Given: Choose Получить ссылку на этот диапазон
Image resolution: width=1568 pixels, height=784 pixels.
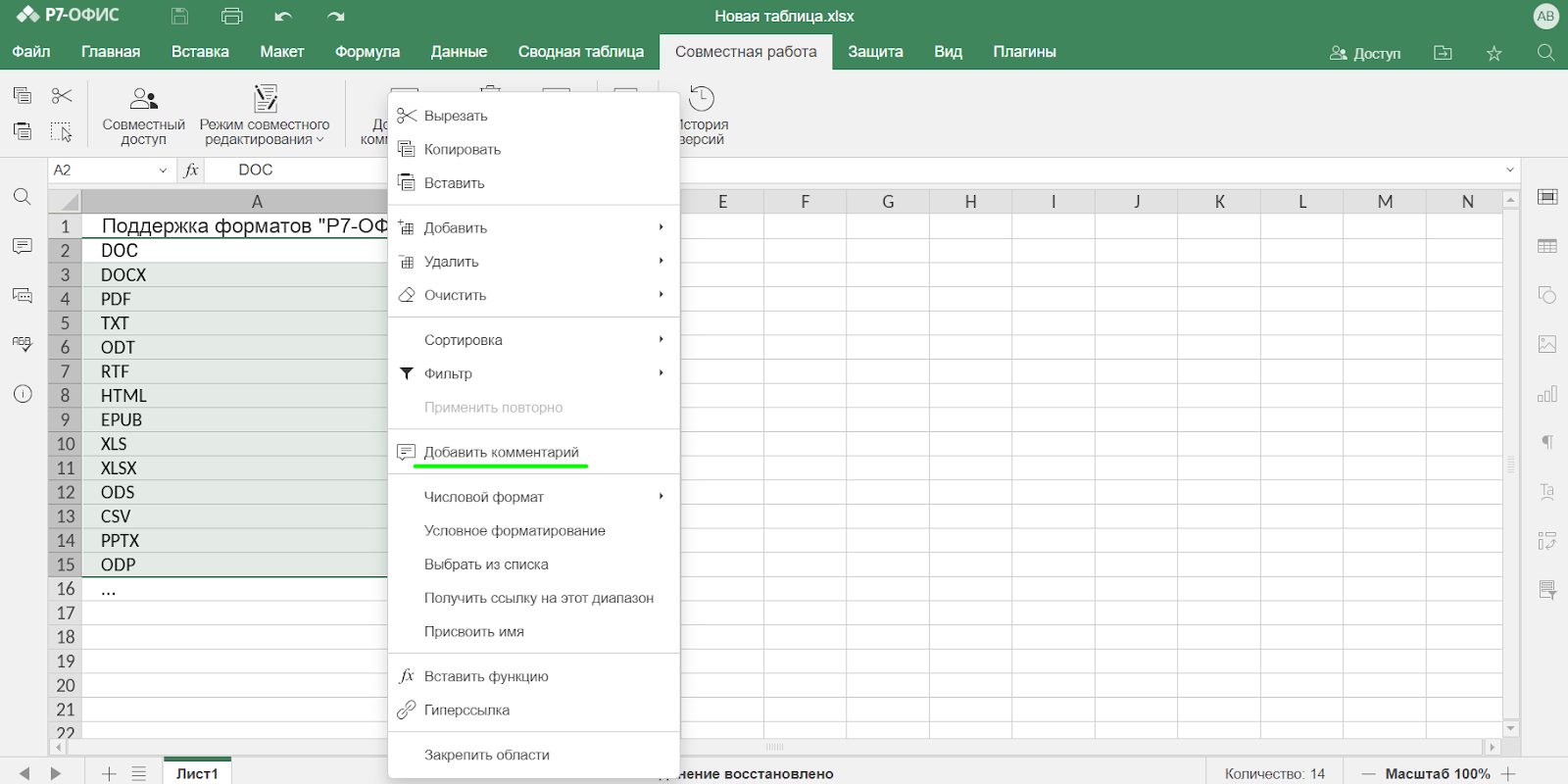Looking at the screenshot, I should point(534,598).
